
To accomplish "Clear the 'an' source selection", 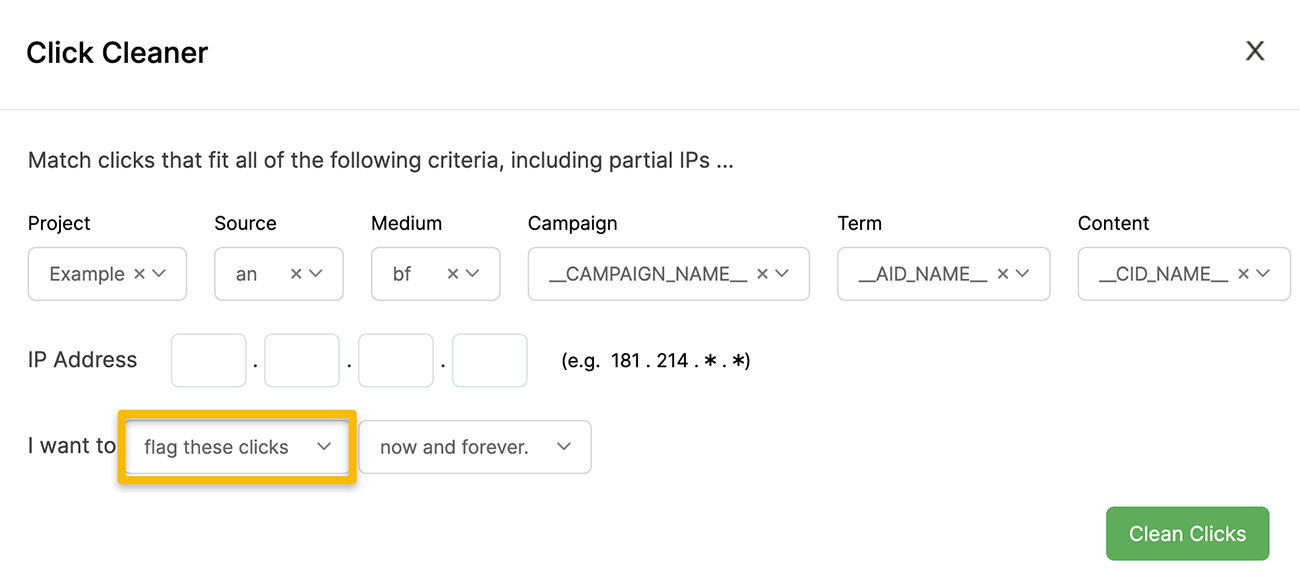I will [x=296, y=274].
